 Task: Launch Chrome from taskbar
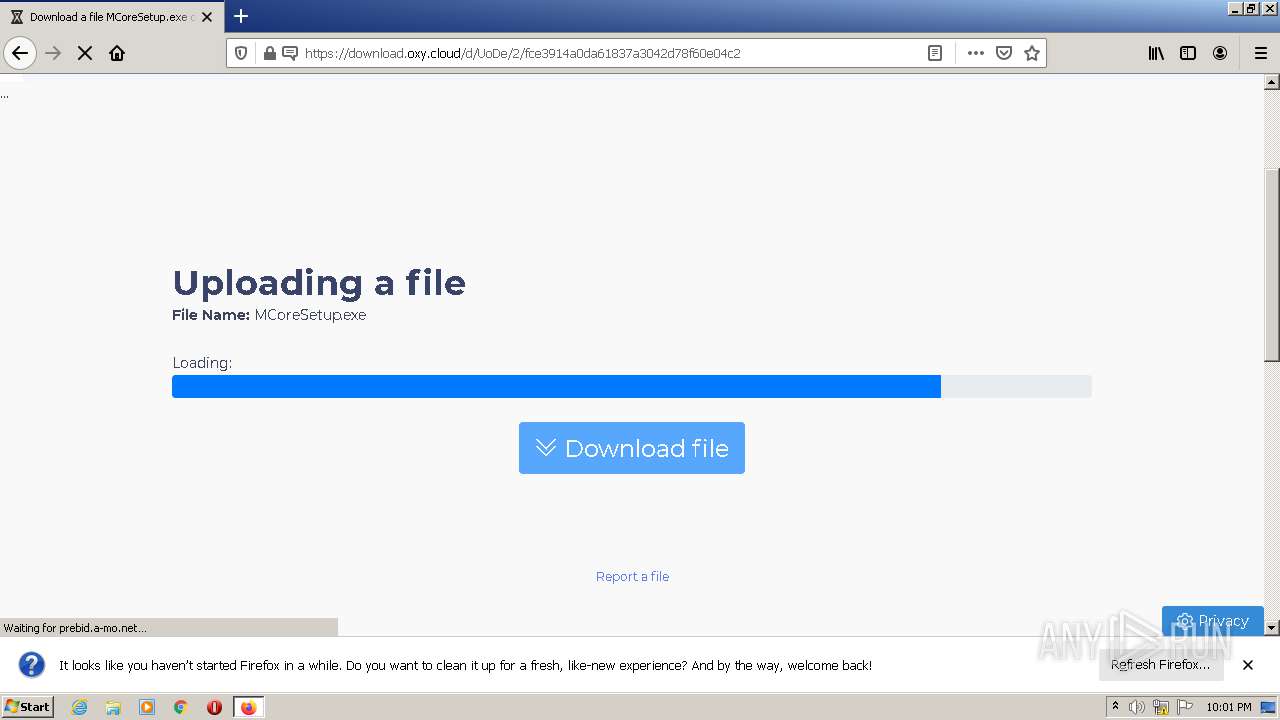181,707
